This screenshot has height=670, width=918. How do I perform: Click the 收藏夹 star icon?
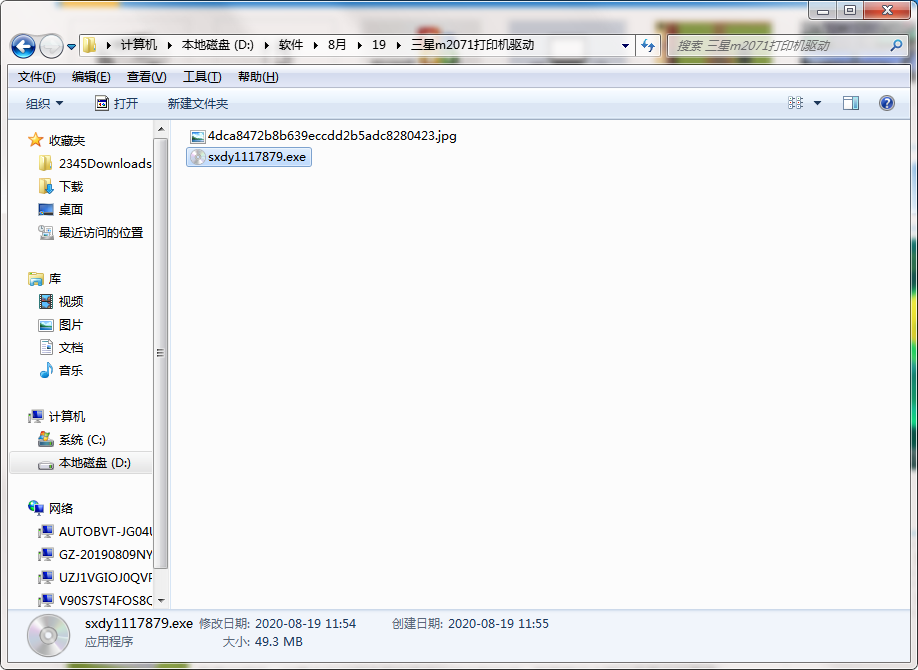pyautogui.click(x=36, y=140)
